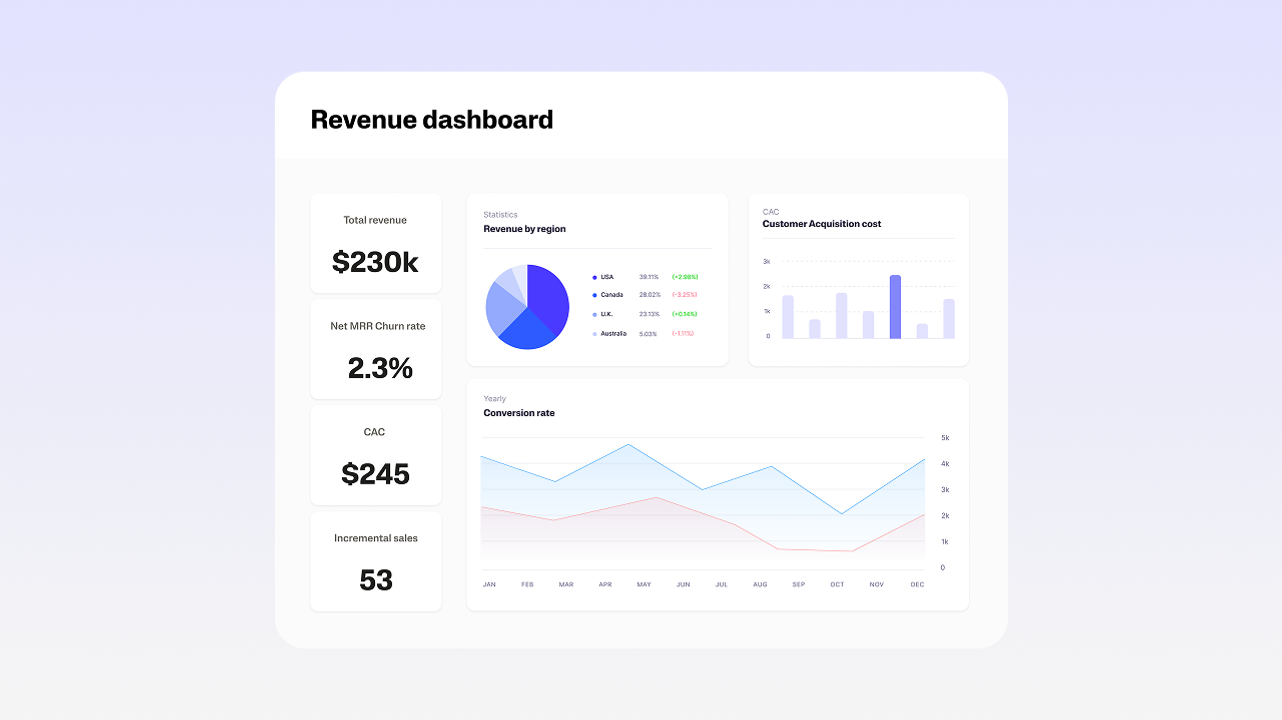The image size is (1282, 720).
Task: Click the Customer Acquisition cost heading
Action: 821,224
